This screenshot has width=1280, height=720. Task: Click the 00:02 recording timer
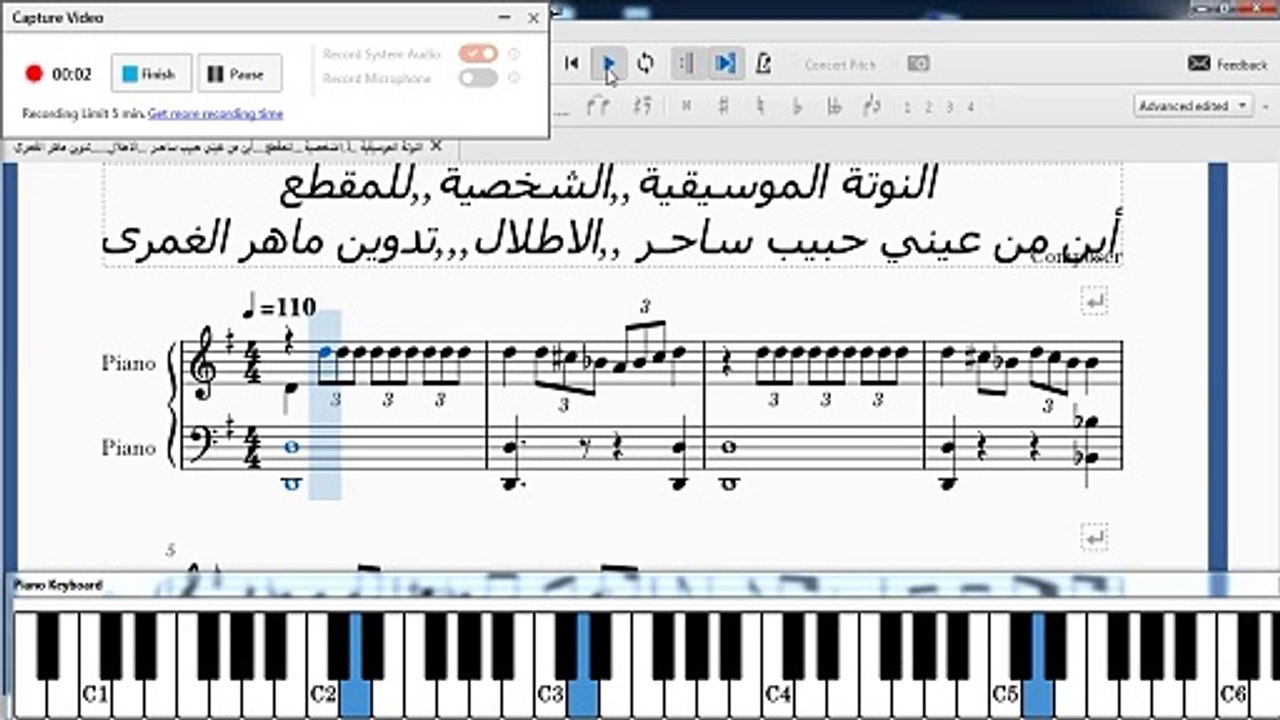click(72, 74)
